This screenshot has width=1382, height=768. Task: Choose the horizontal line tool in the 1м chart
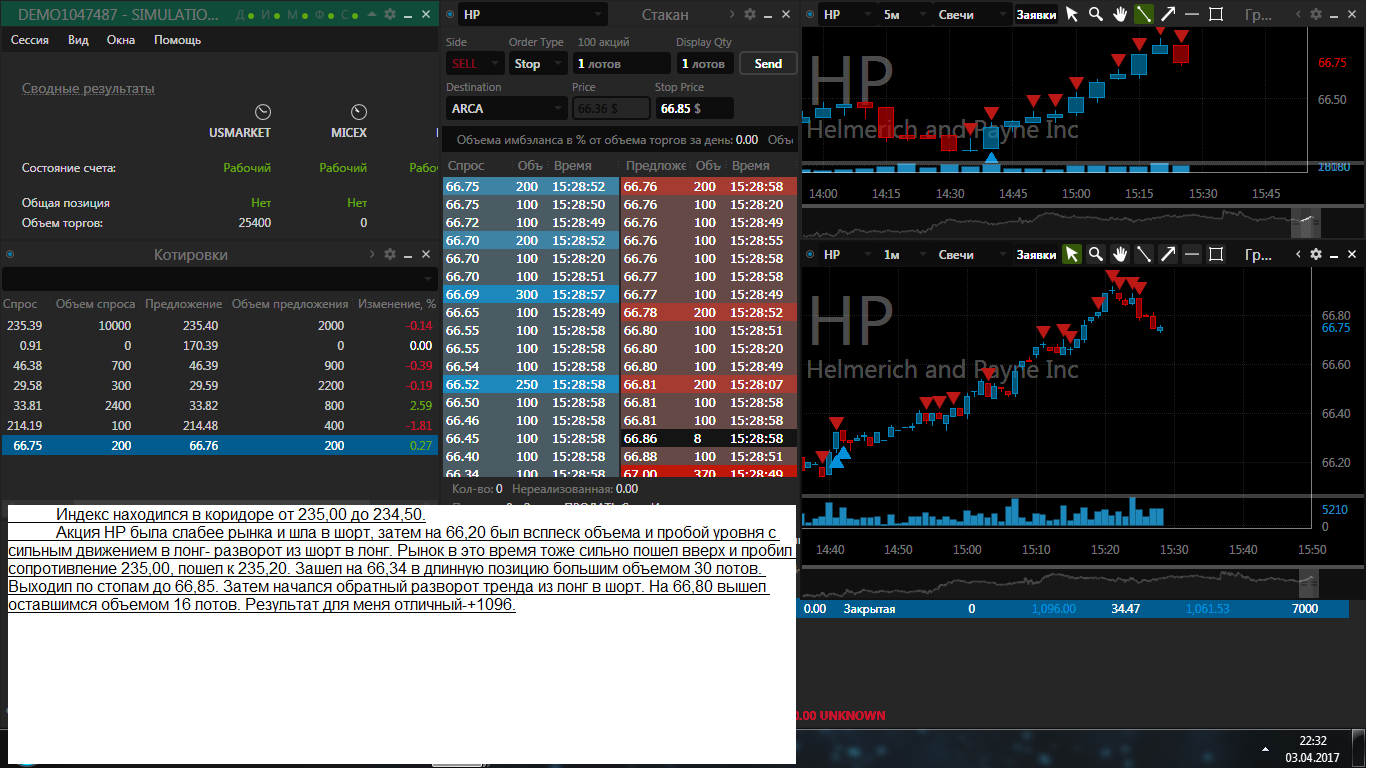pos(1192,254)
